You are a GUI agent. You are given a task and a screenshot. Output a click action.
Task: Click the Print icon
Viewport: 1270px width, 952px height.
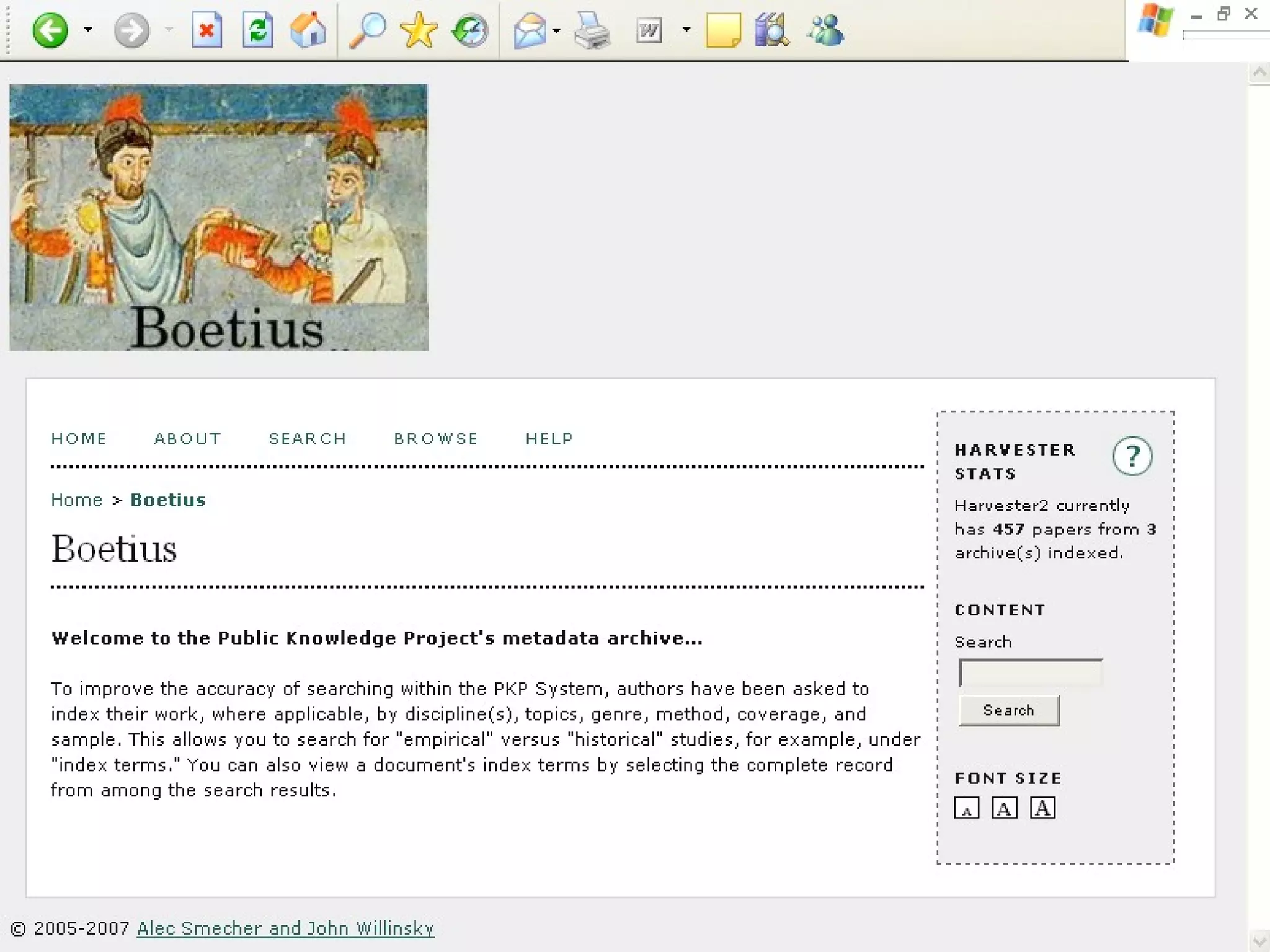pyautogui.click(x=592, y=30)
